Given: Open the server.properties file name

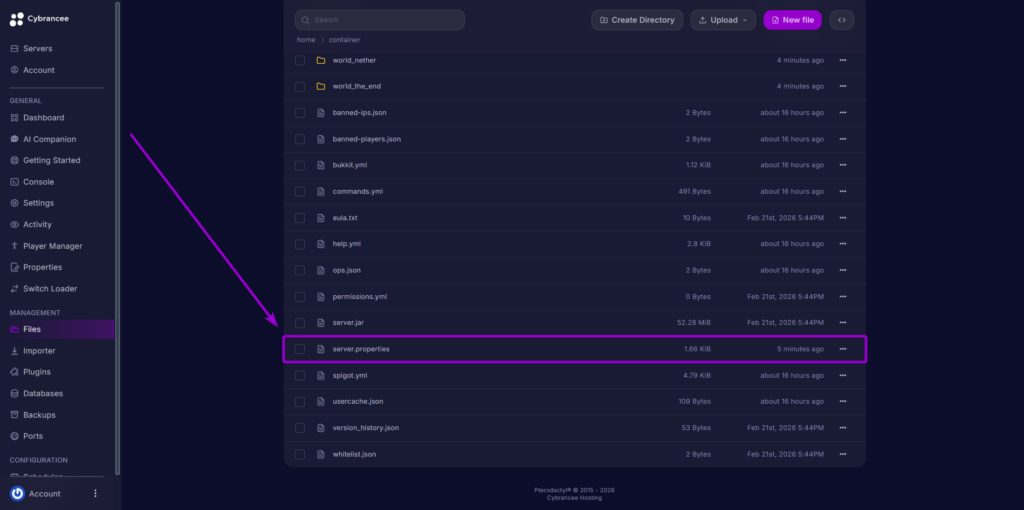Looking at the screenshot, I should tap(361, 349).
